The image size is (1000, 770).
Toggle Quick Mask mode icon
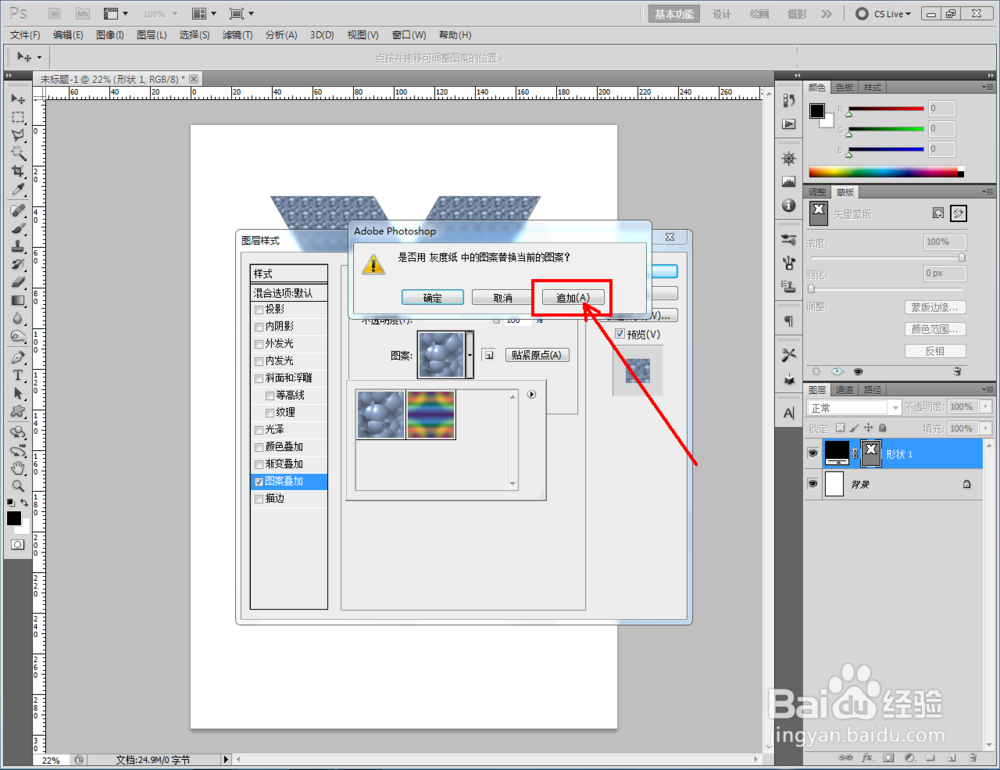coord(18,544)
